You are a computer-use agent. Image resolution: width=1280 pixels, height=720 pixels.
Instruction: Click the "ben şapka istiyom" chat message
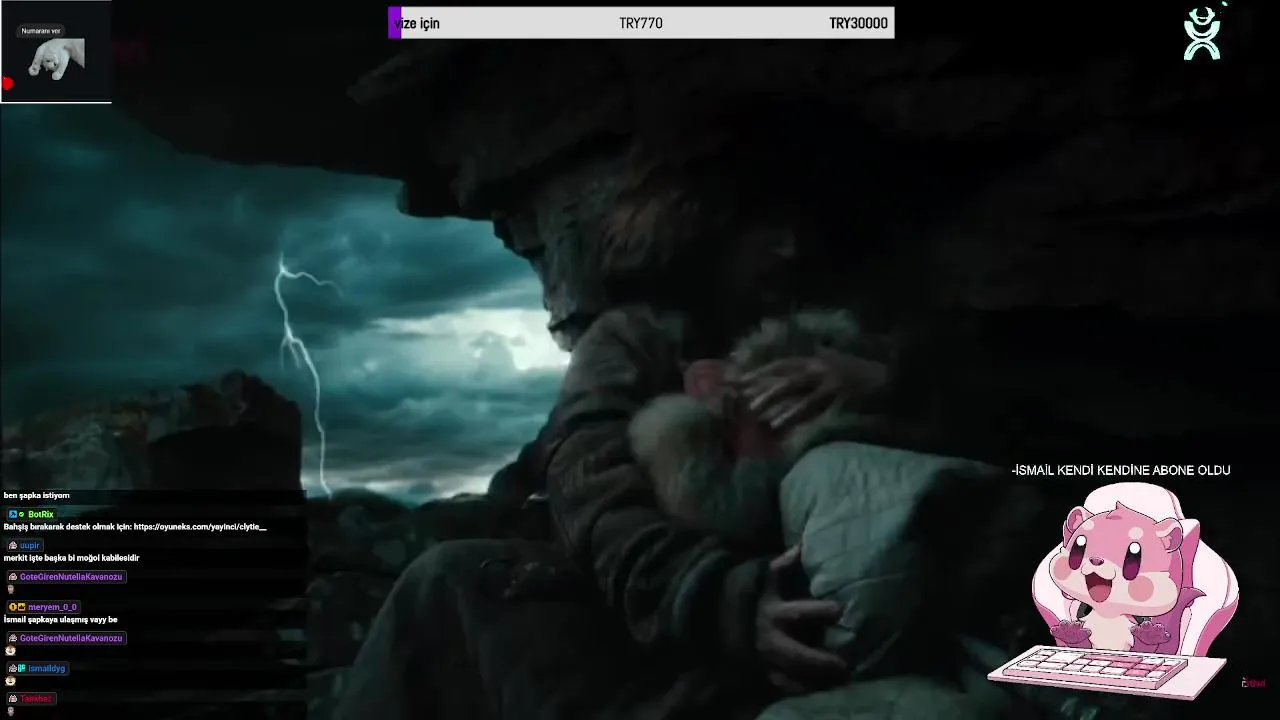[x=37, y=496]
